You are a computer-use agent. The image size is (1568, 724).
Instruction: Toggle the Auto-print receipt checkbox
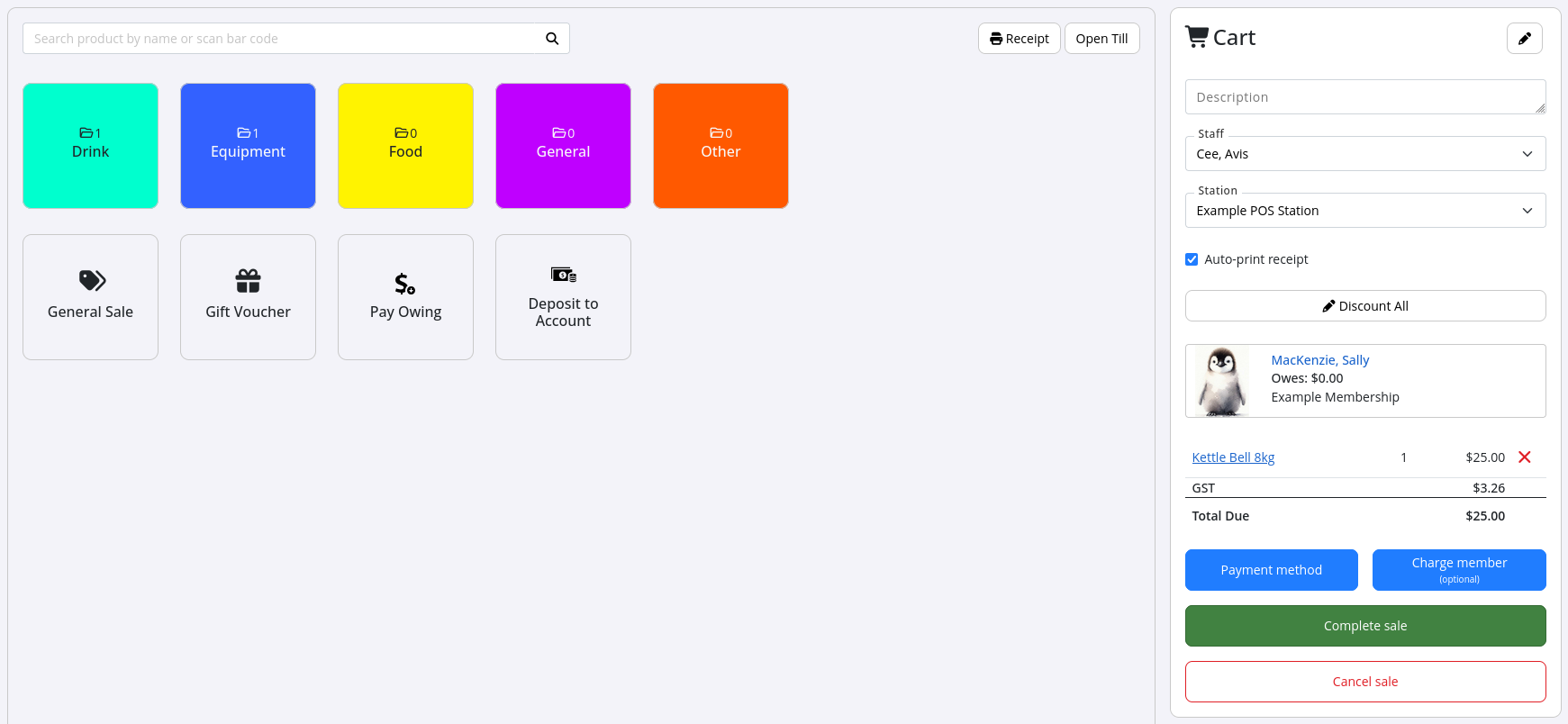(1192, 259)
